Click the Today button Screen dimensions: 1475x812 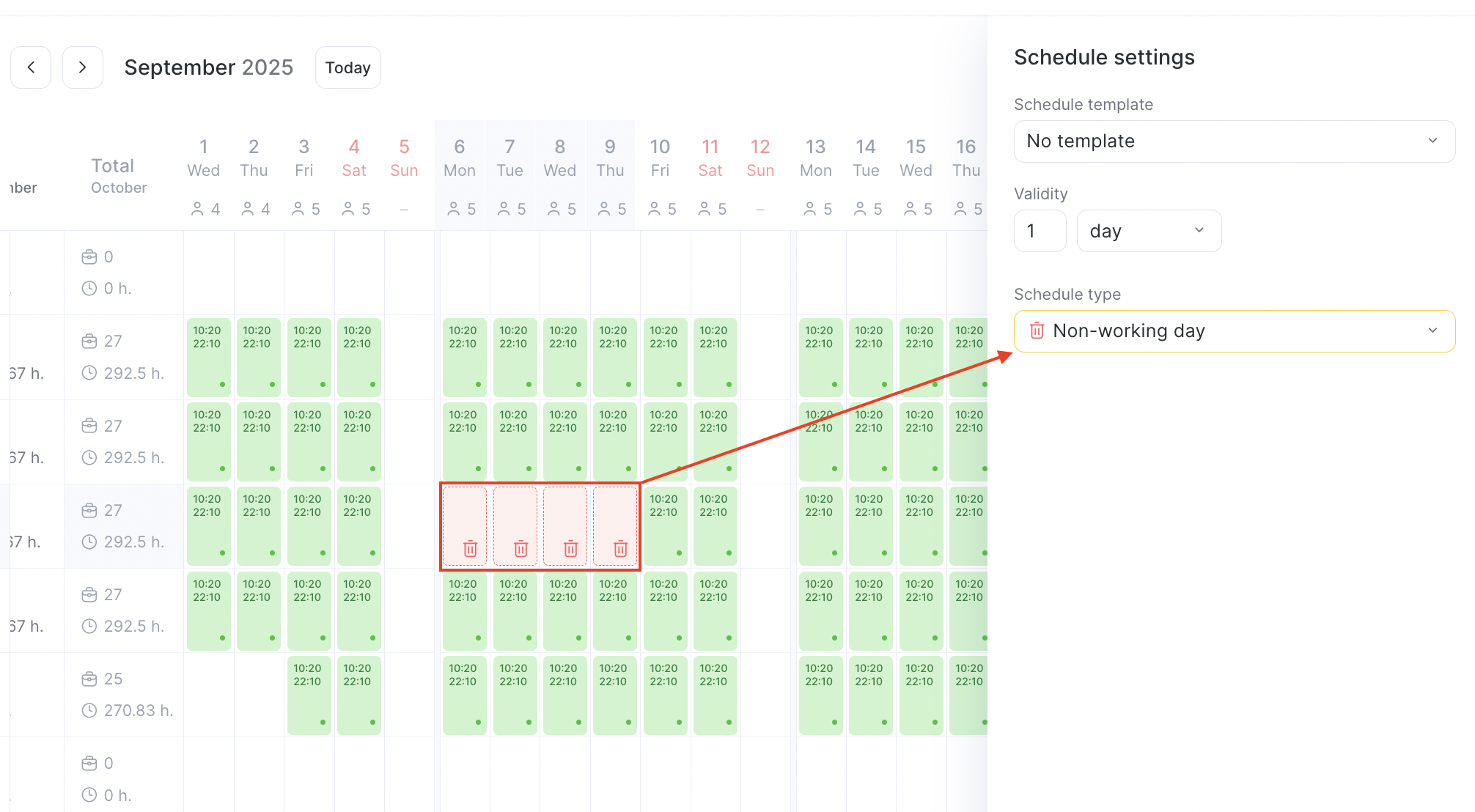(x=347, y=67)
